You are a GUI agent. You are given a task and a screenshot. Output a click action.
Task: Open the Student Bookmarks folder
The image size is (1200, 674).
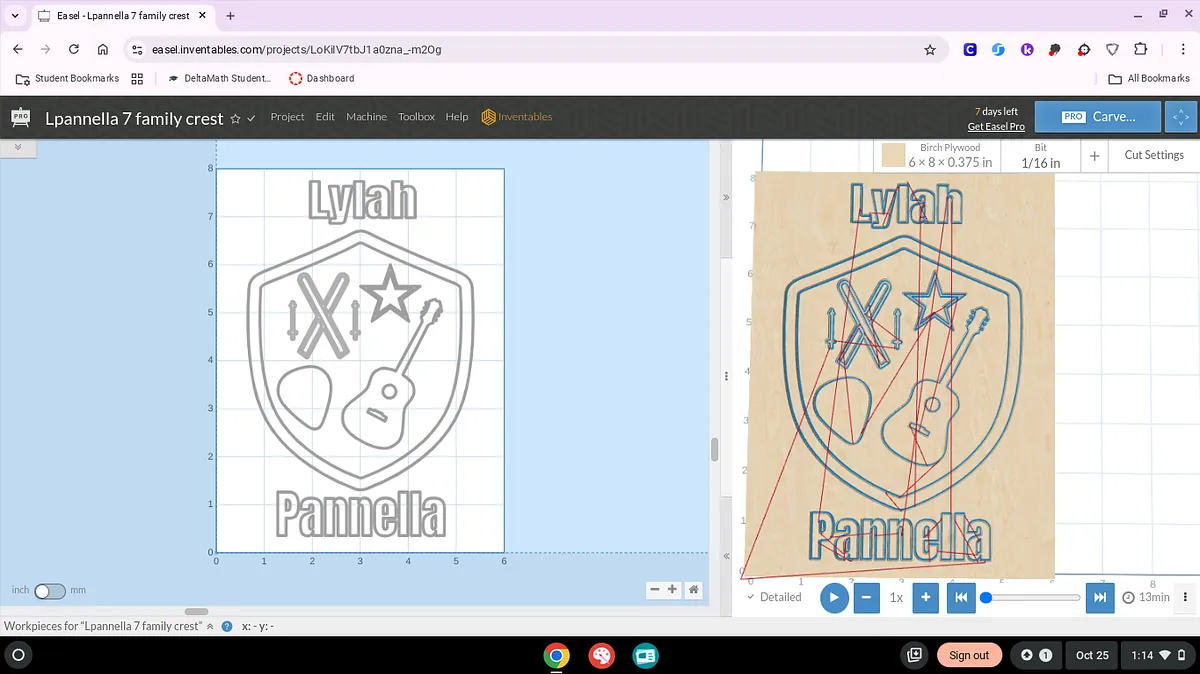click(x=68, y=78)
